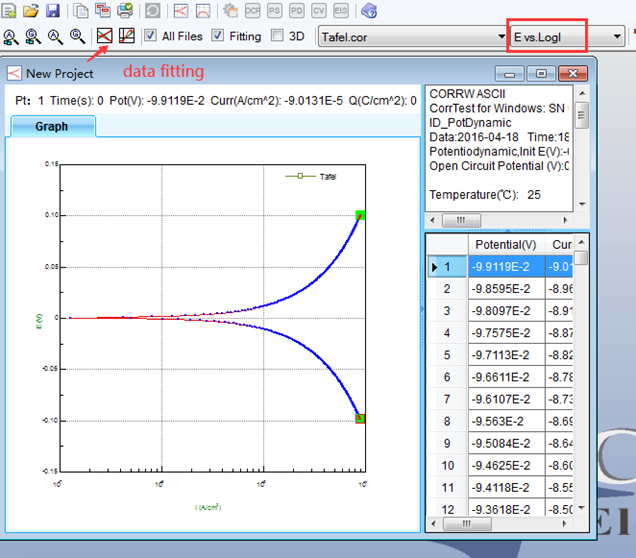Open a file using the folder icon
This screenshot has width=636, height=558.
[x=31, y=11]
